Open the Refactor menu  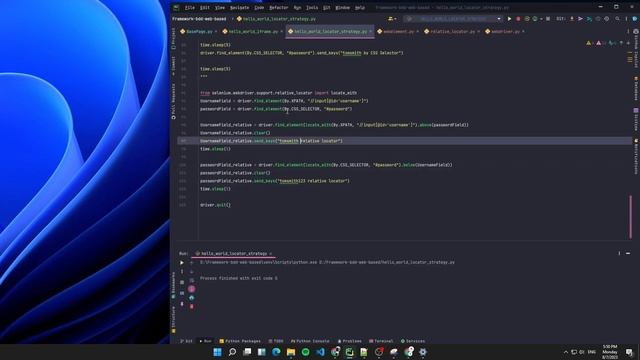point(278,7)
